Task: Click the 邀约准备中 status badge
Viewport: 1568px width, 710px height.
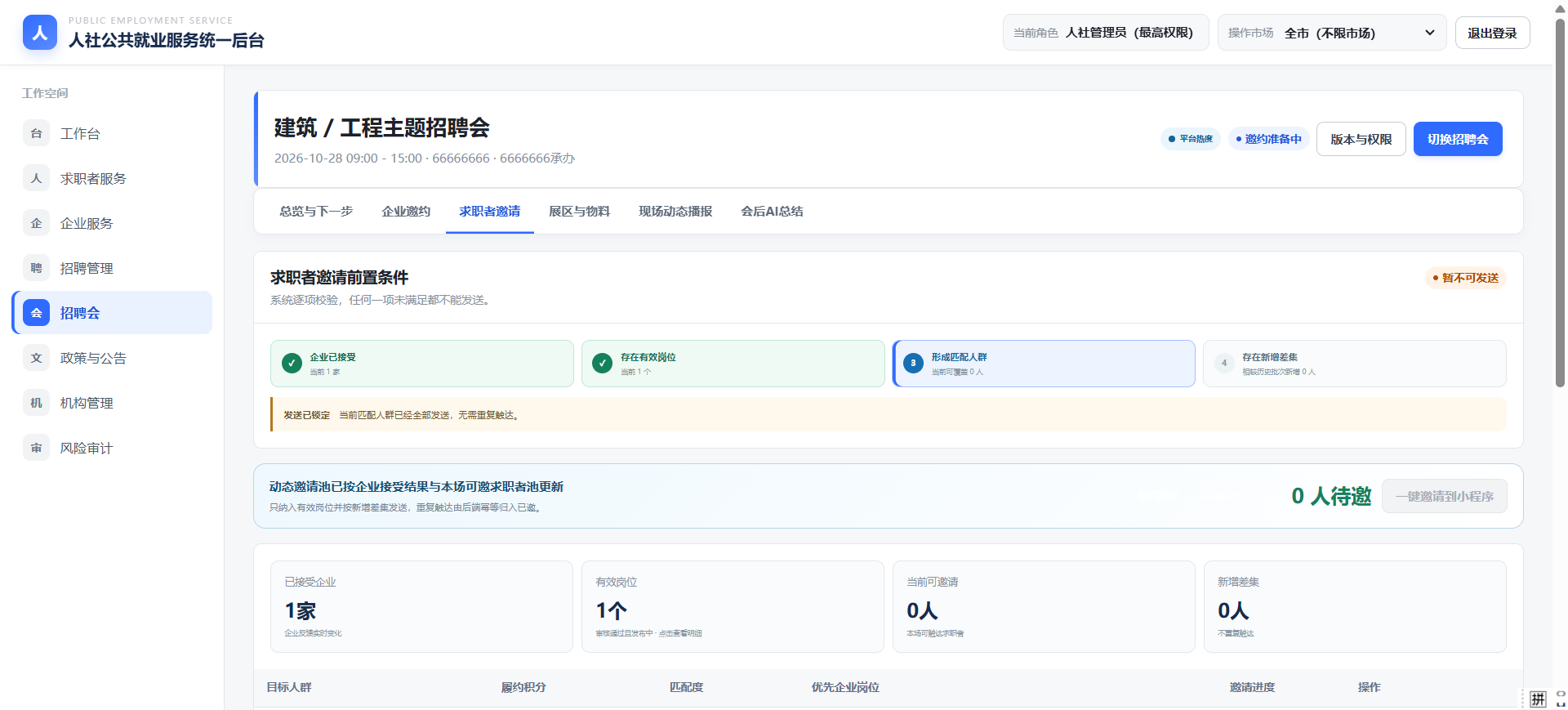Action: click(x=1269, y=139)
